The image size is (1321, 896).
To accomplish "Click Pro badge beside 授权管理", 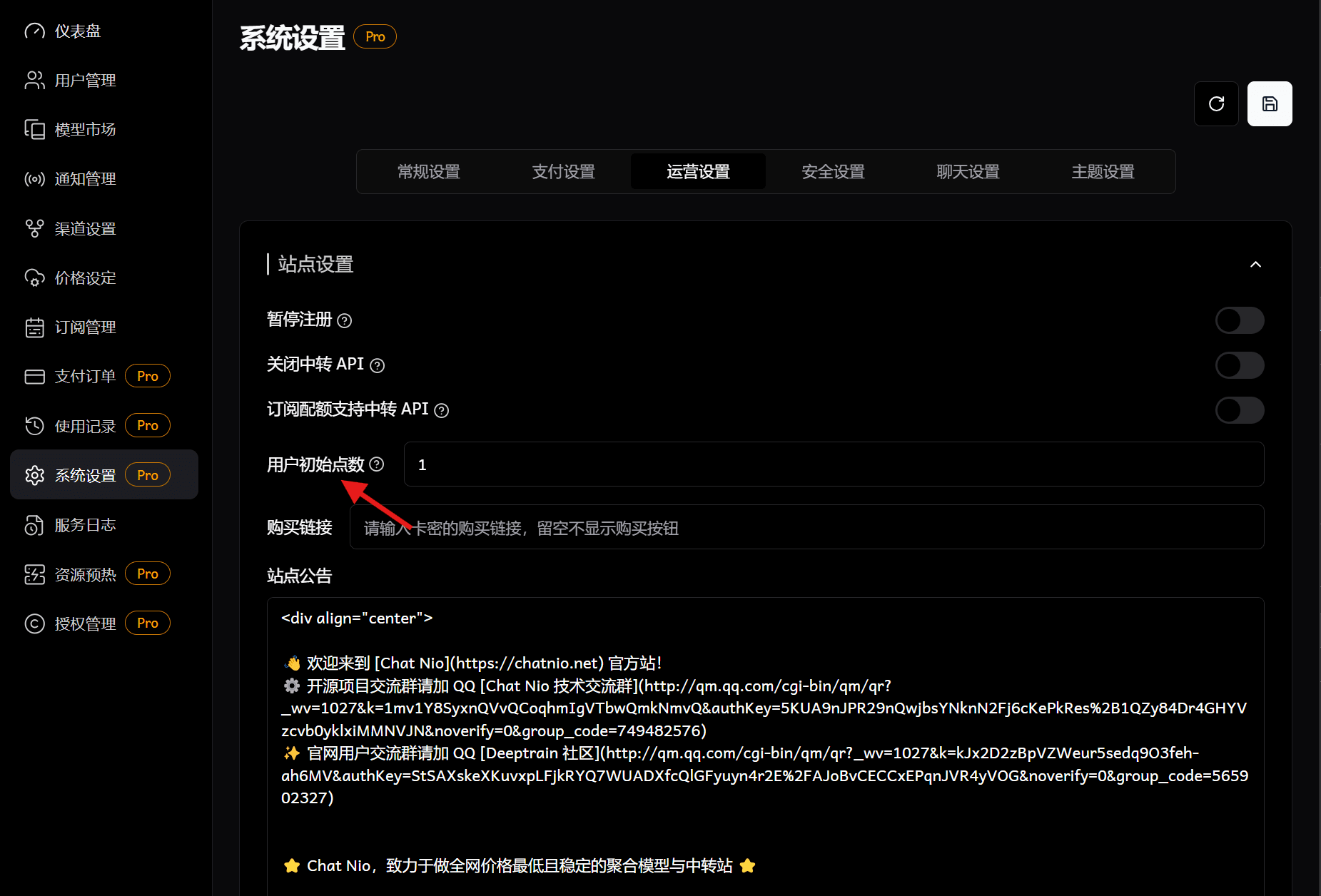I will (x=148, y=623).
